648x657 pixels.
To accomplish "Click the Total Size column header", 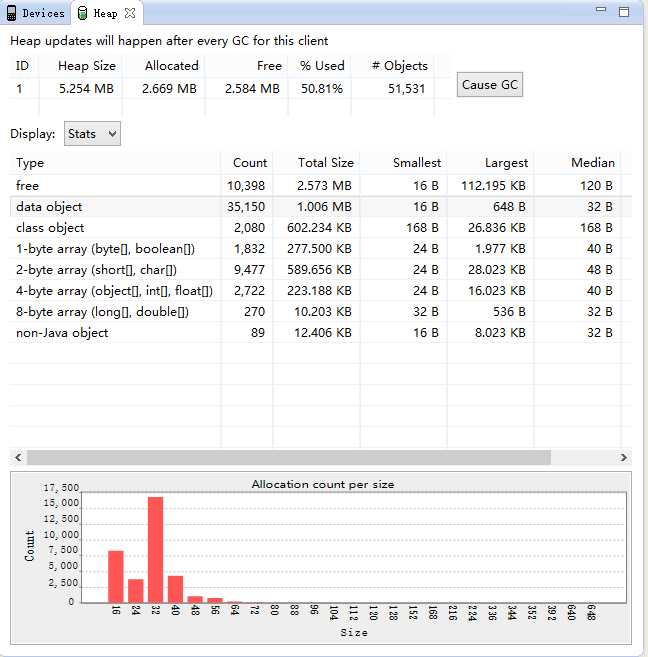I will tap(316, 163).
